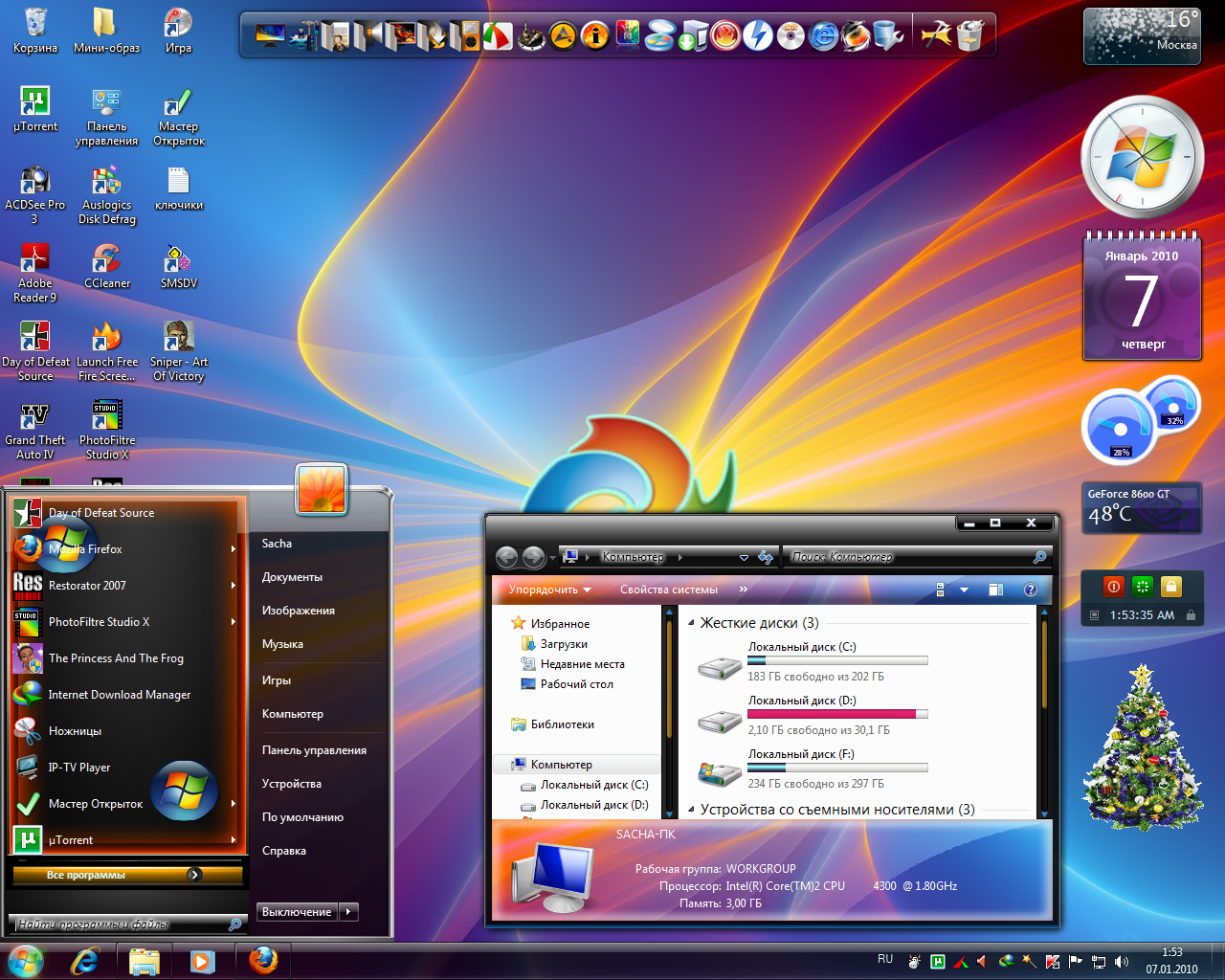
Task: Expand Restorator 2007 submenu arrow
Action: tap(233, 586)
